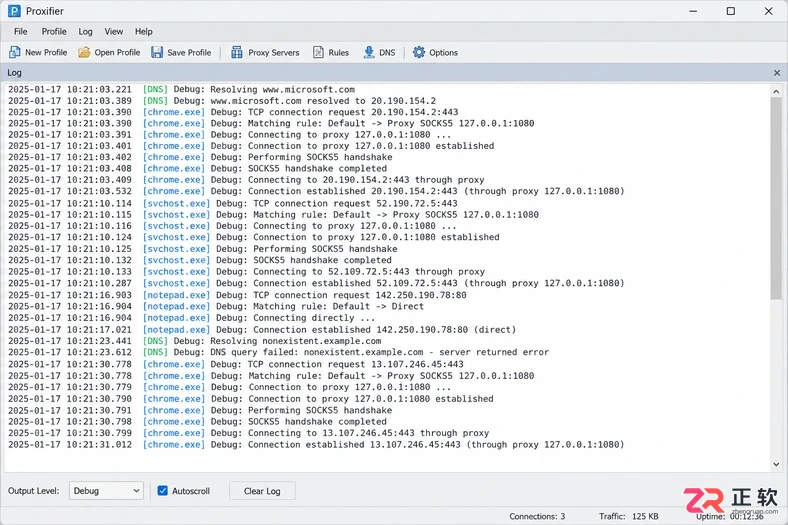788x525 pixels.
Task: Select 'Matching rule: Default -> Direct' line
Action: pyautogui.click(x=216, y=306)
